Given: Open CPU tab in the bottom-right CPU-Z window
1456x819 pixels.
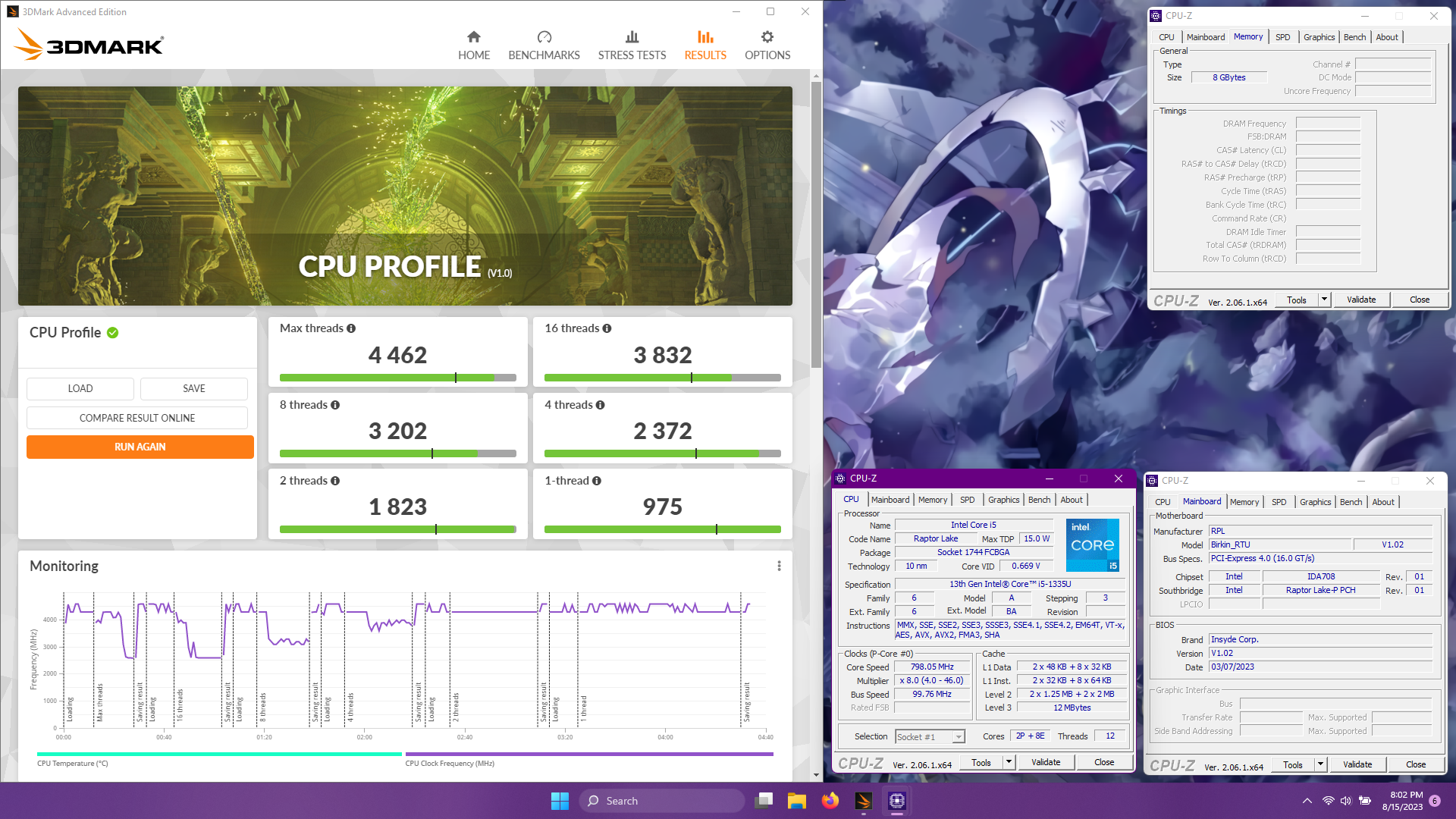Looking at the screenshot, I should (1163, 502).
